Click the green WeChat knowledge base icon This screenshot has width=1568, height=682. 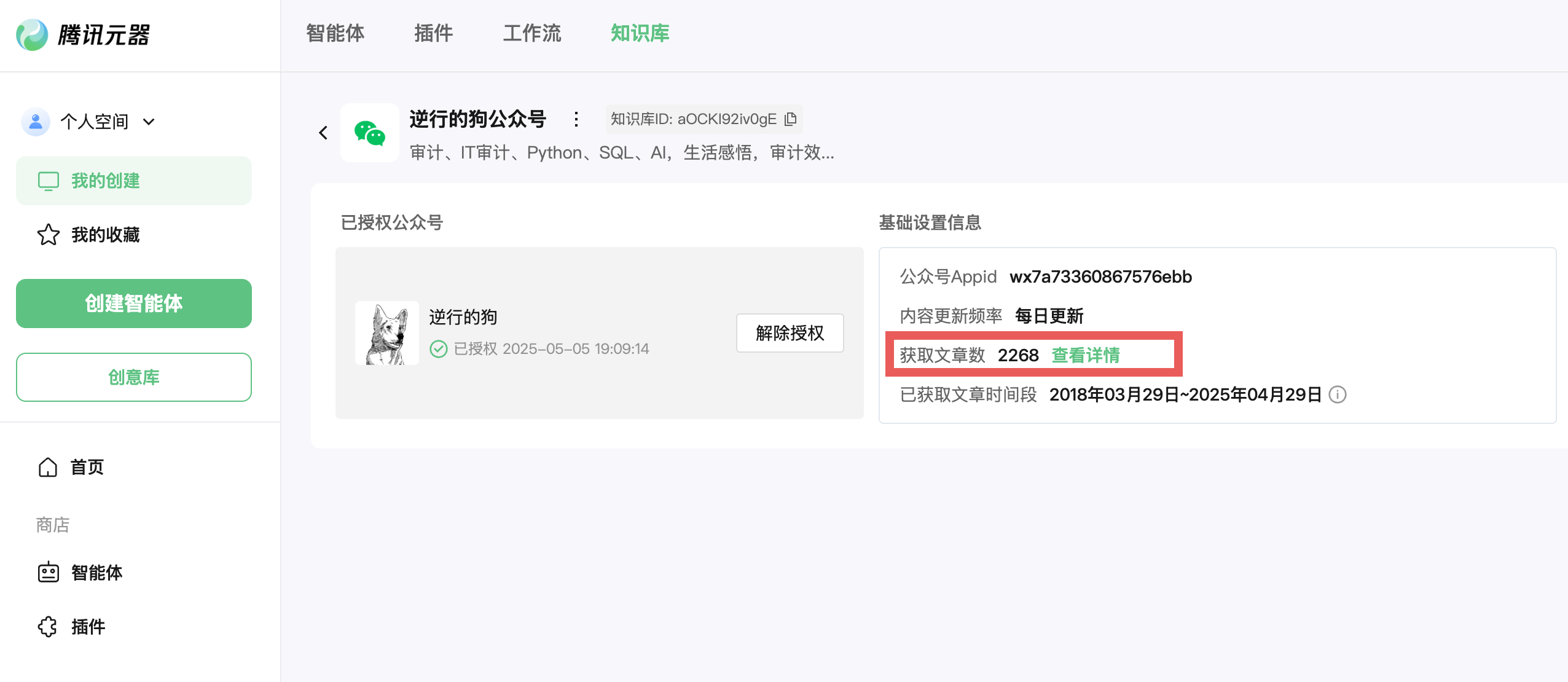[370, 133]
